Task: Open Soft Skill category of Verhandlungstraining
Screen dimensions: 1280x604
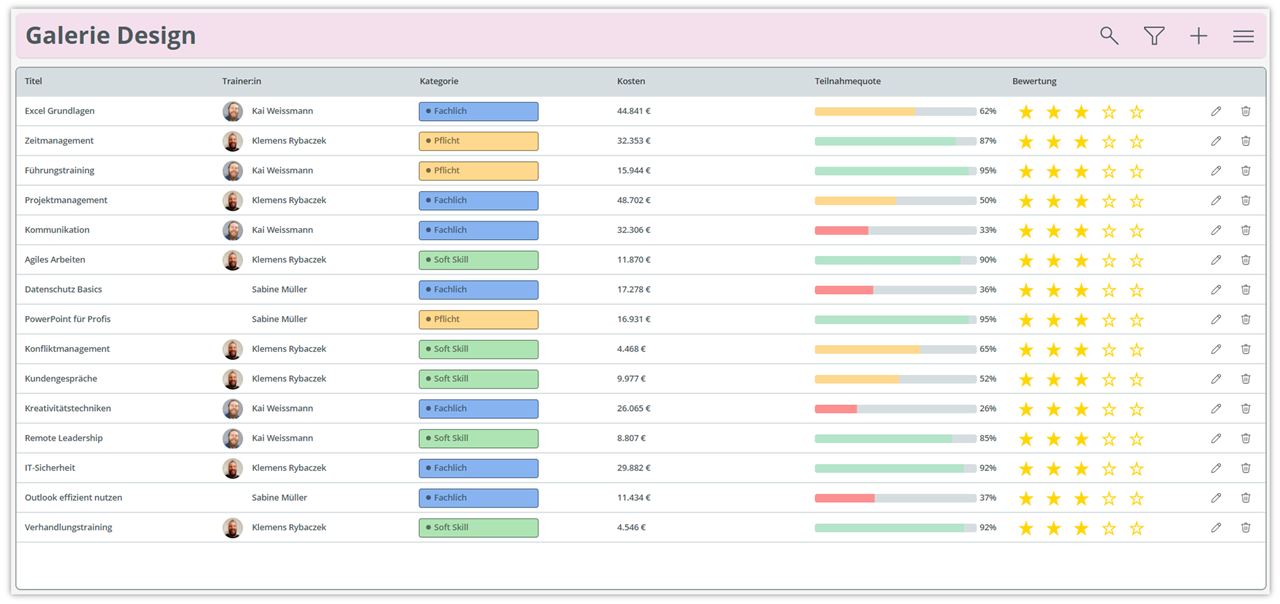Action: point(478,528)
